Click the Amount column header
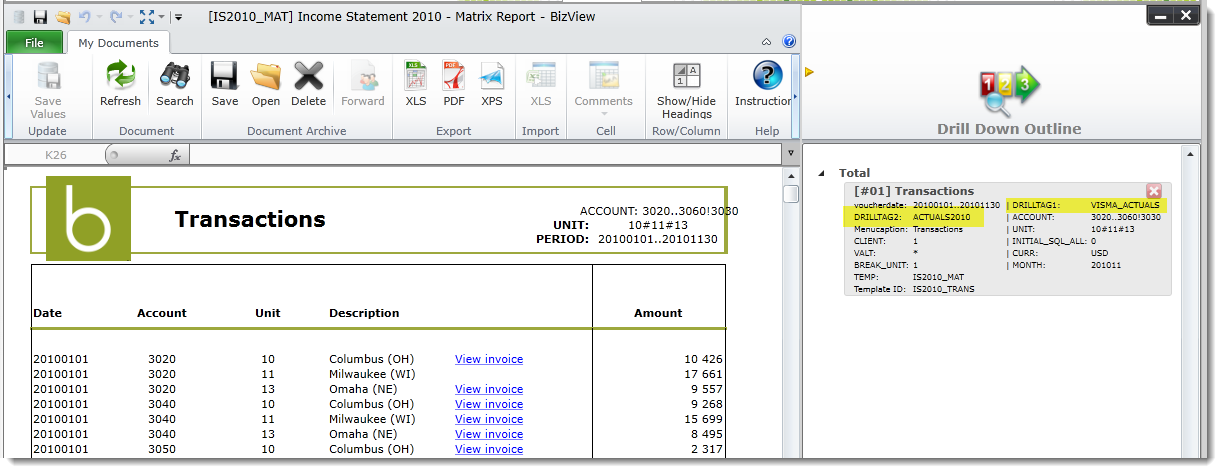Screen dimensions: 1222x473 658,313
